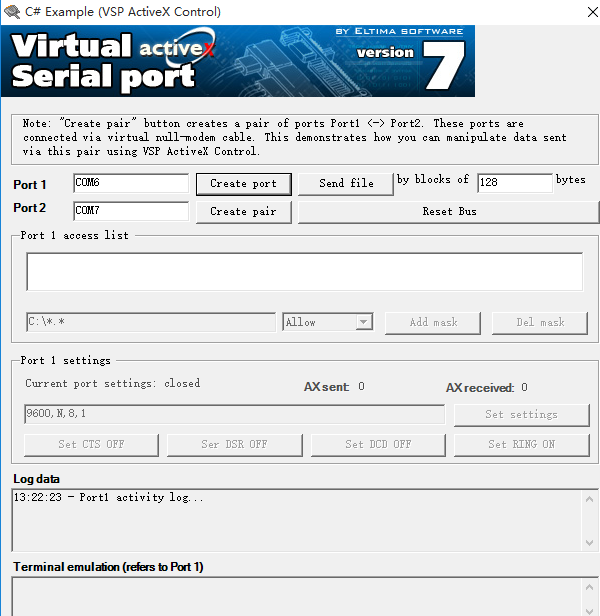Click the Reset Bus button
Image resolution: width=600 pixels, height=616 pixels.
pyautogui.click(x=449, y=212)
